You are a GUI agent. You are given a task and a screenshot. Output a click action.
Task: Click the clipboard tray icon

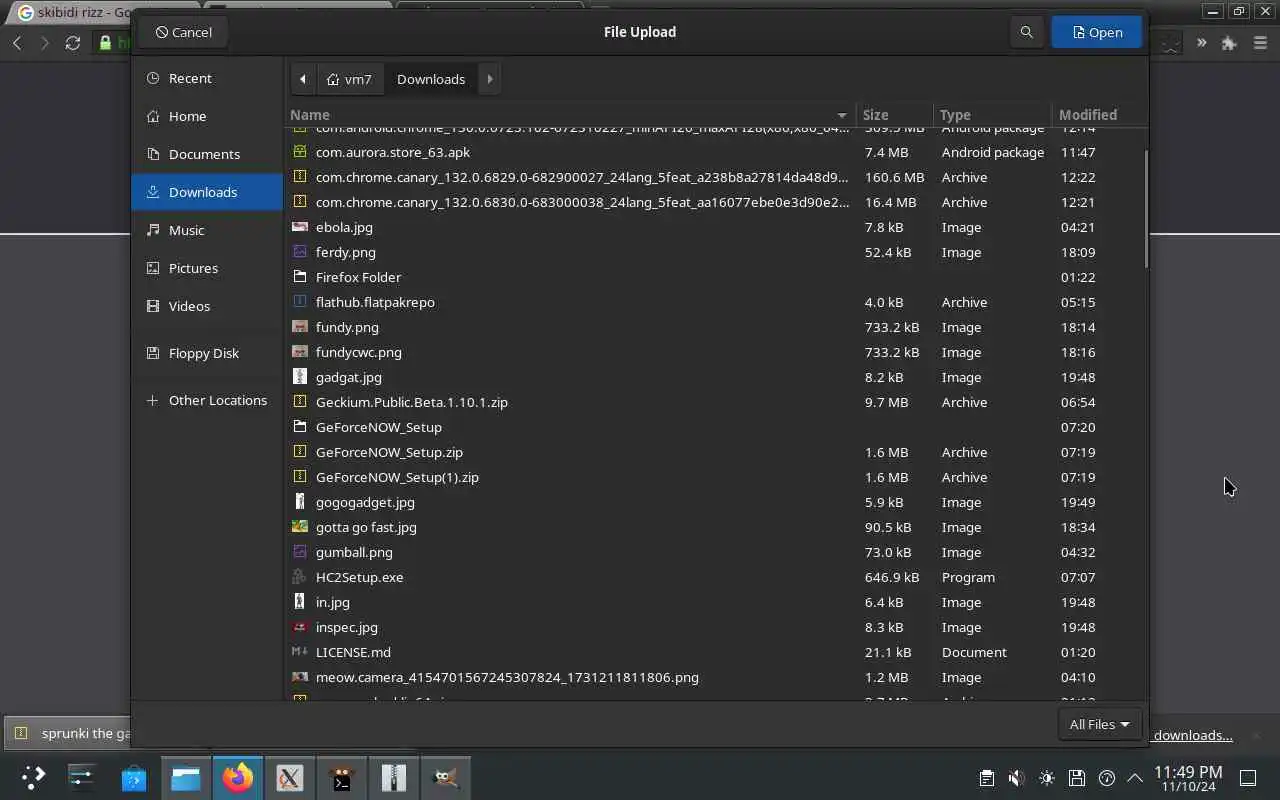986,778
